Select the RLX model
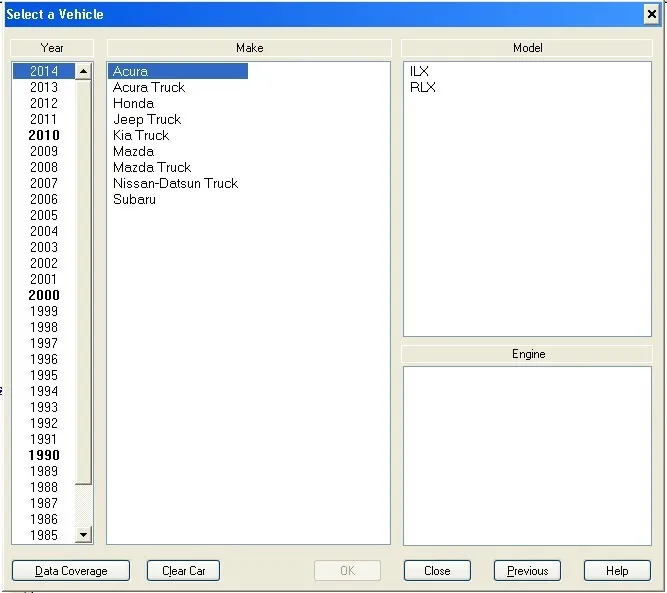This screenshot has height=593, width=667. 422,87
